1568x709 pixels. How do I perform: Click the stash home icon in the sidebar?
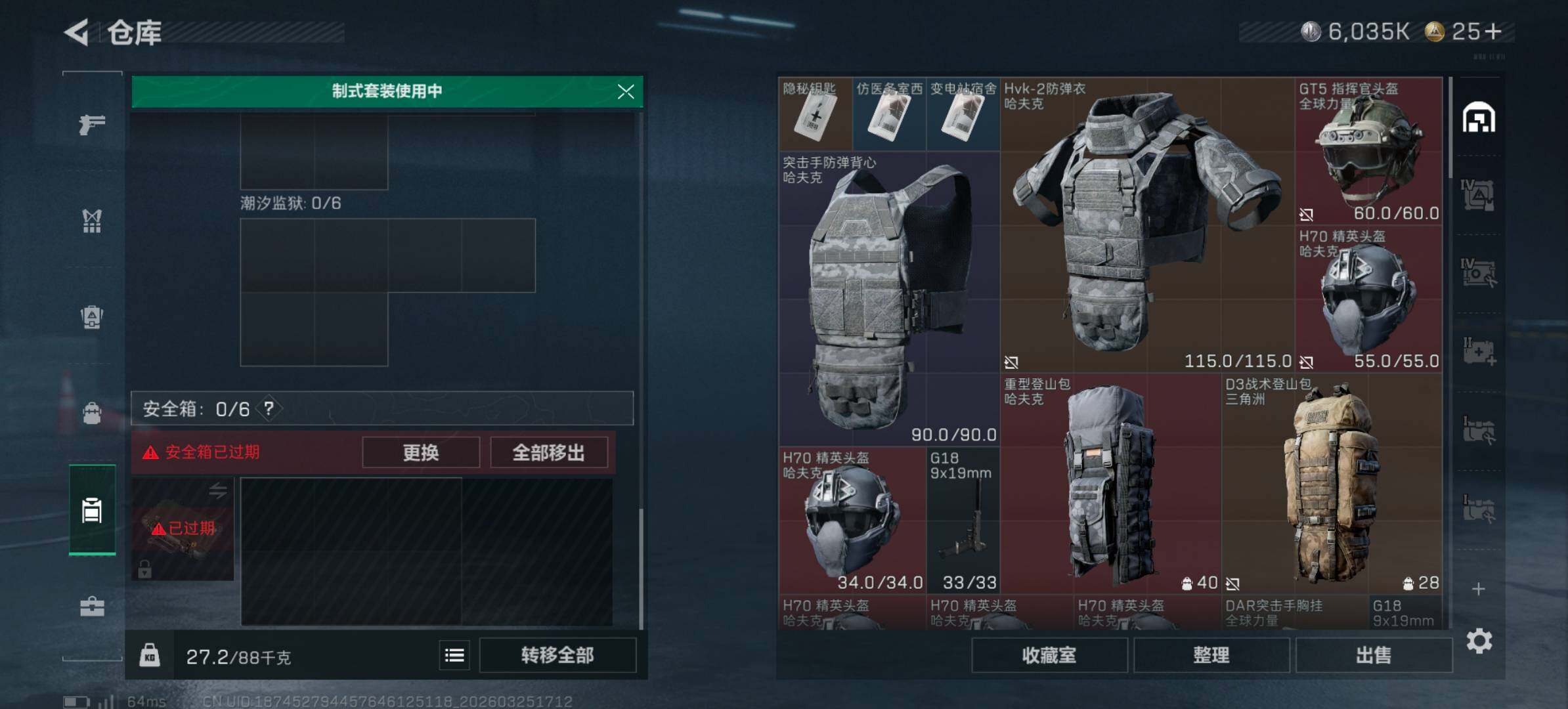coord(1479,118)
